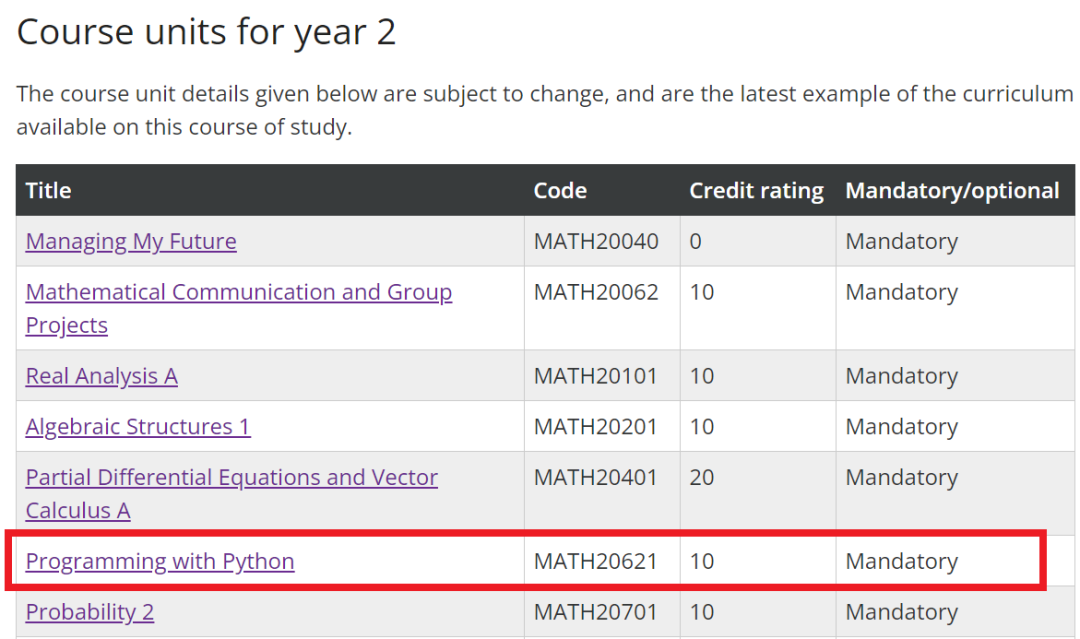This screenshot has width=1080, height=639.
Task: Click the MATH20101 code cell
Action: coord(596,376)
